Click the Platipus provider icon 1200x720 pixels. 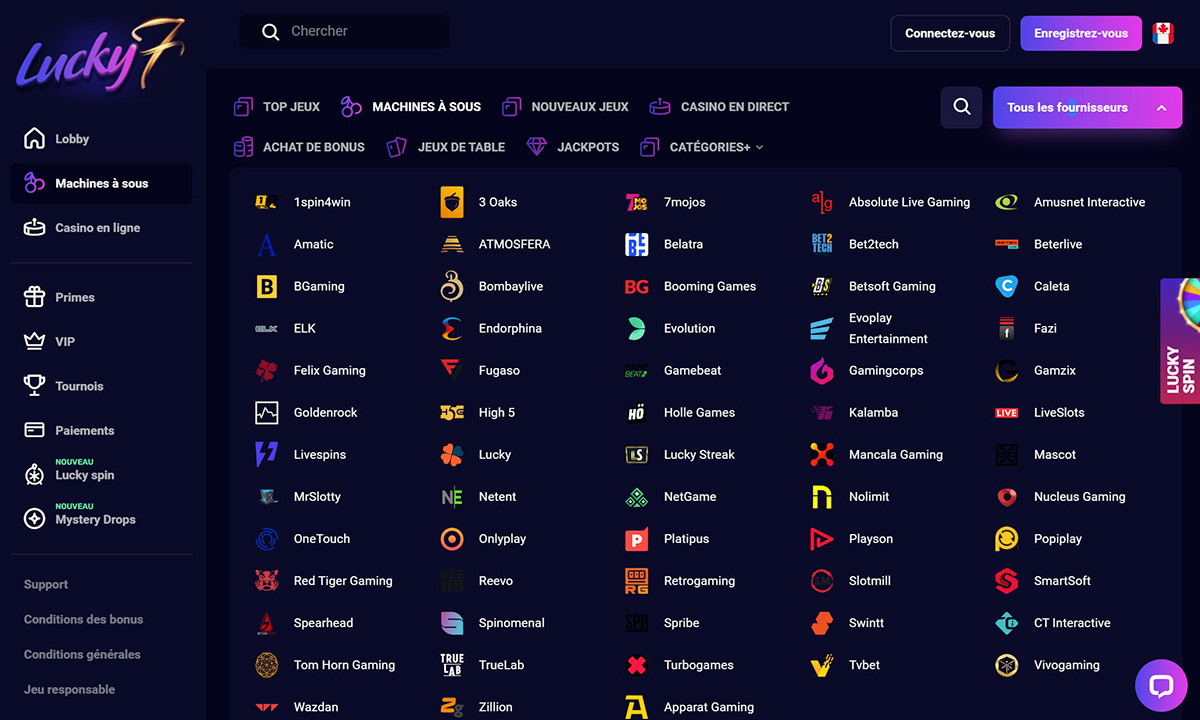point(636,539)
